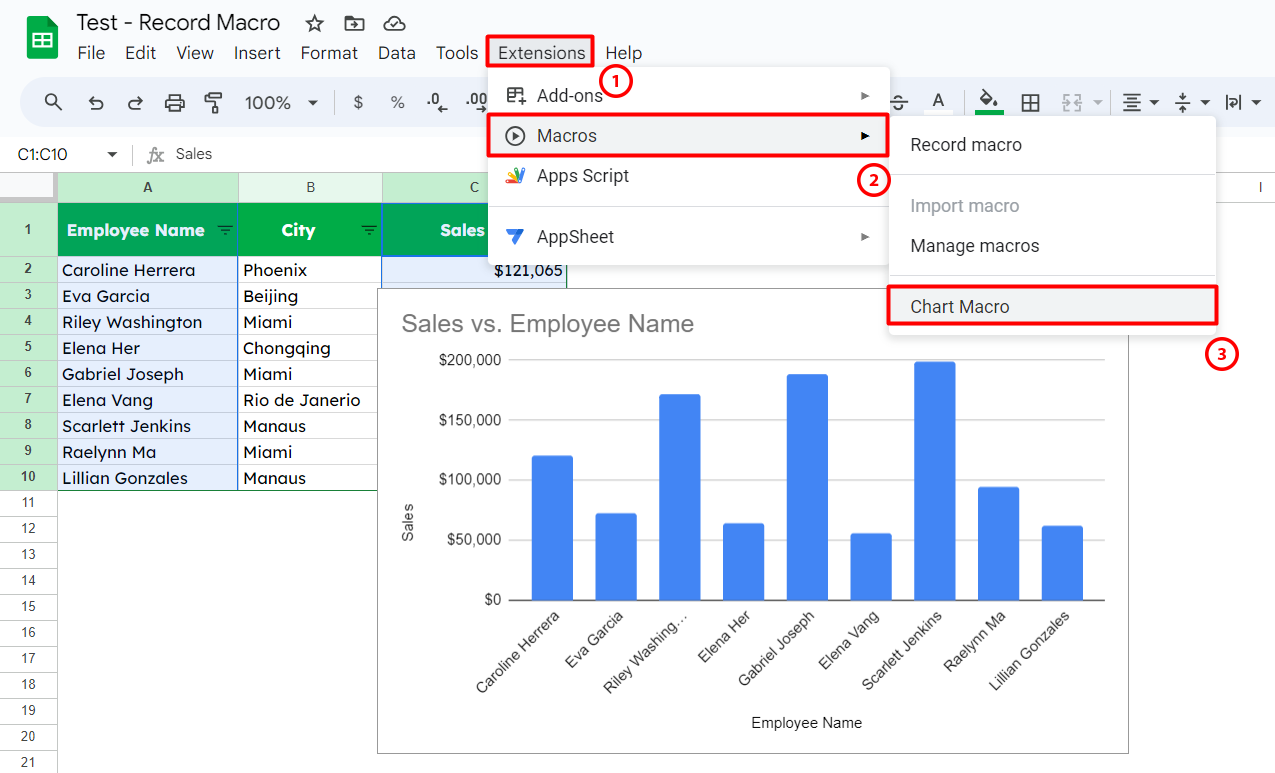Click the Redo arrow
Screen dimensions: 1275x773
[135, 102]
